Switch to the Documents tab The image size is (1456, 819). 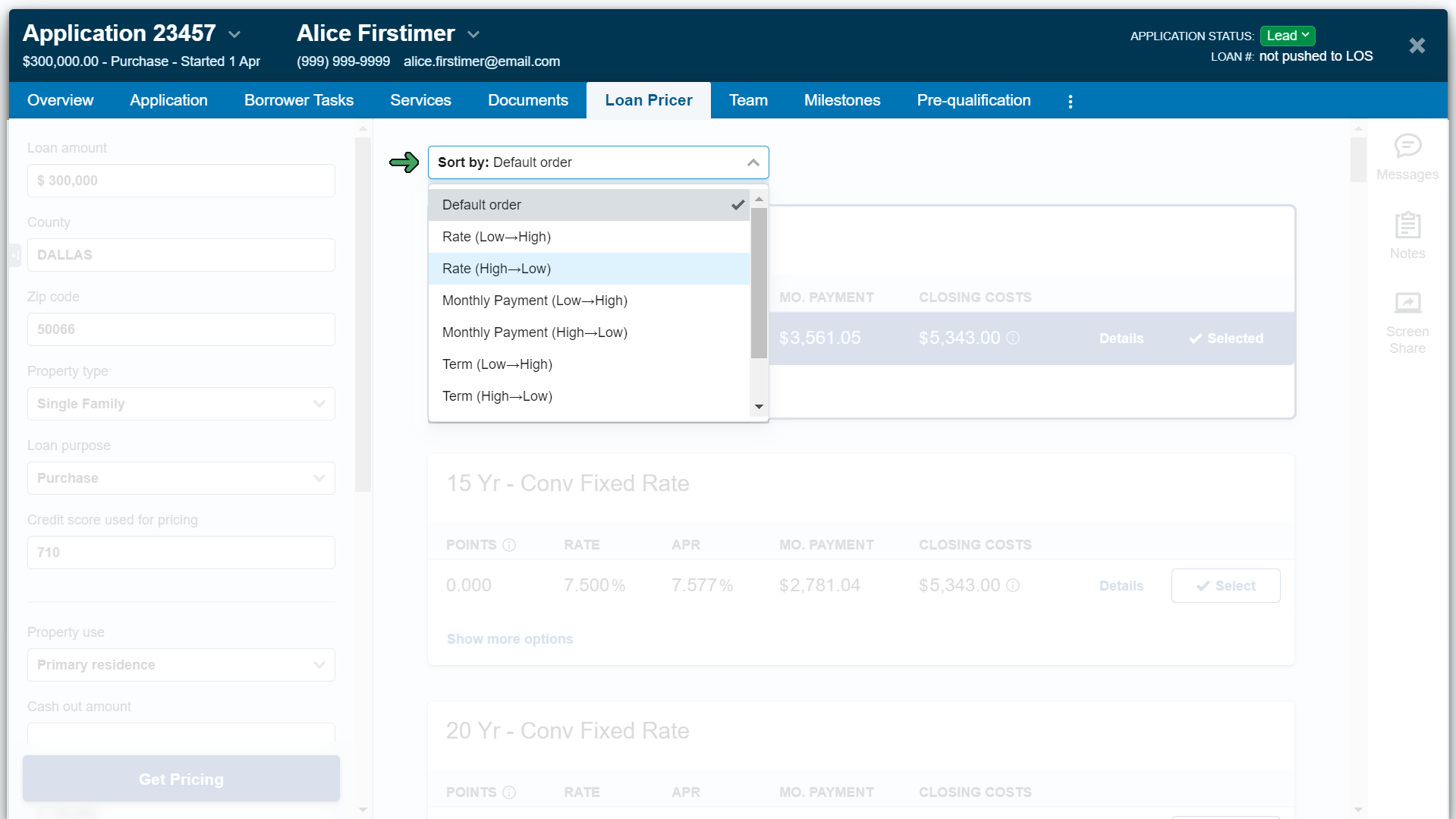[527, 100]
